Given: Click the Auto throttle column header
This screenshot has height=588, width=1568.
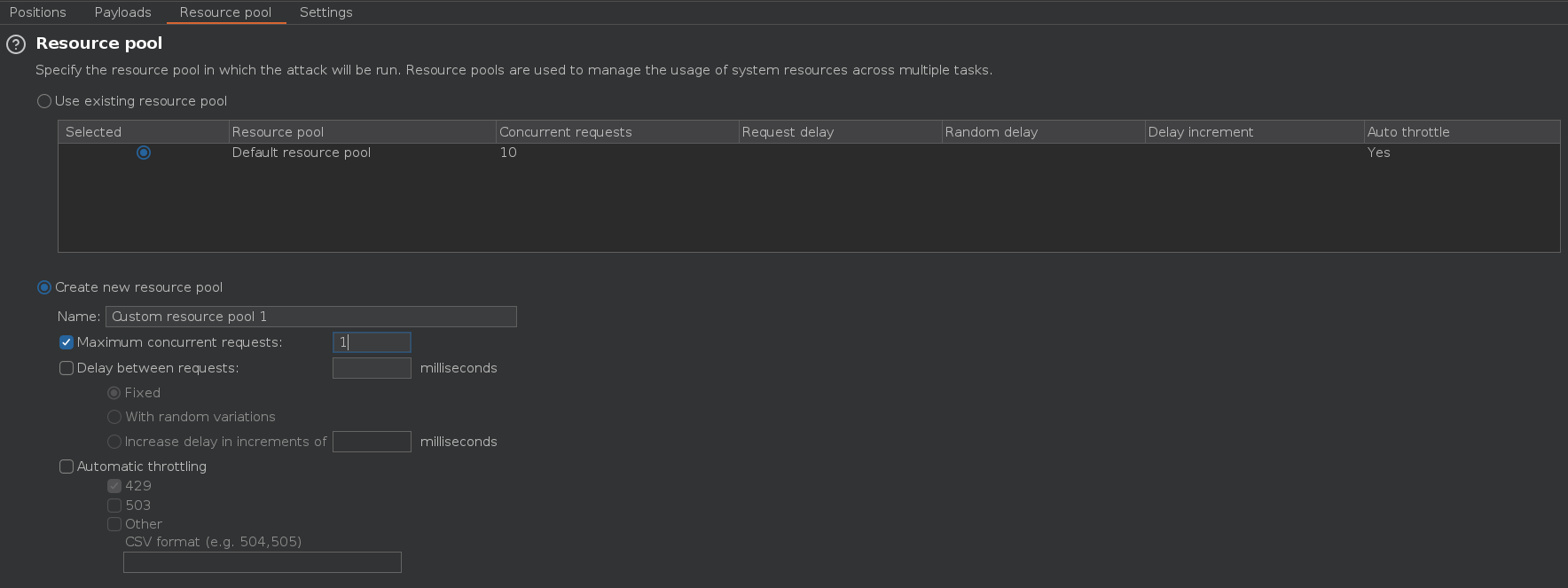Looking at the screenshot, I should tap(1407, 132).
